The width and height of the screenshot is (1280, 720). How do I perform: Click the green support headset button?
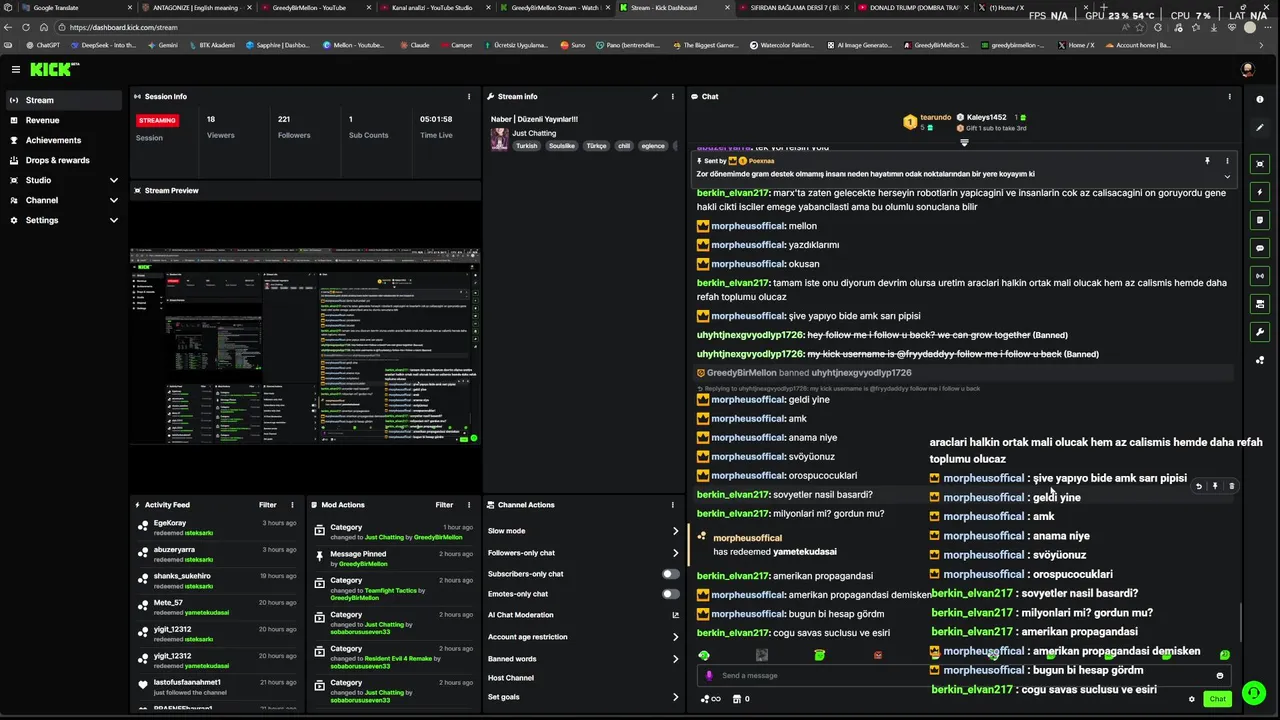click(1253, 693)
